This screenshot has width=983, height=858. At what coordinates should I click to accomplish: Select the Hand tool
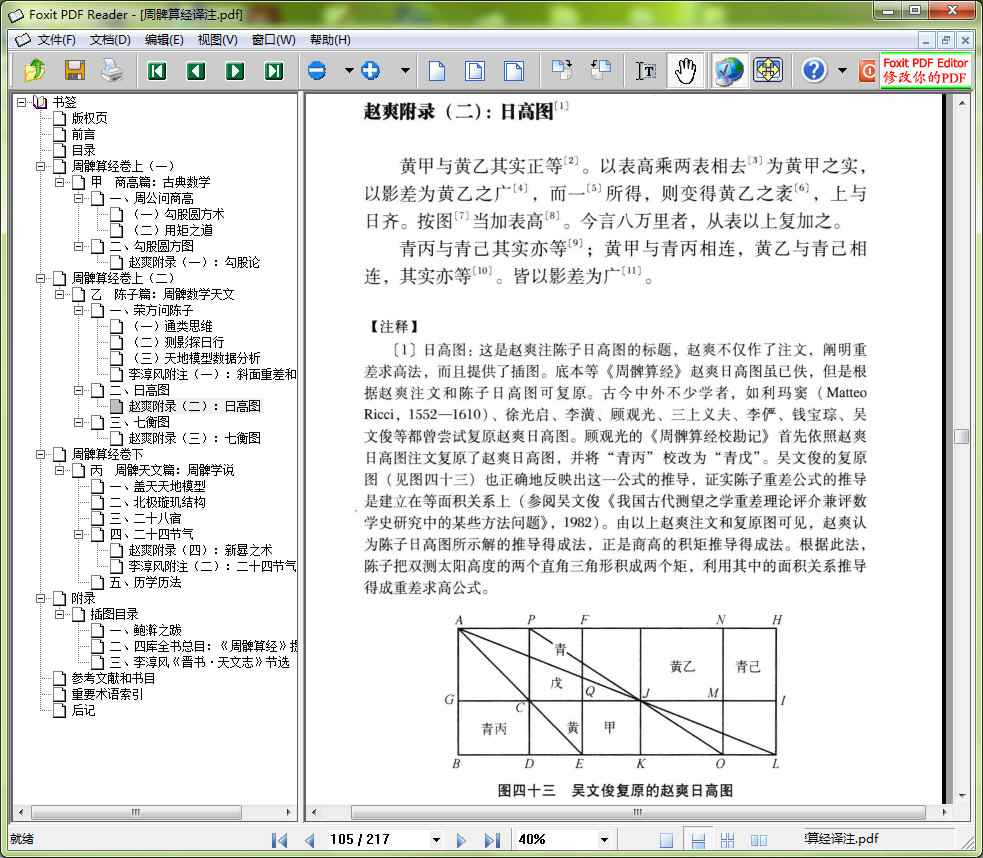(685, 71)
